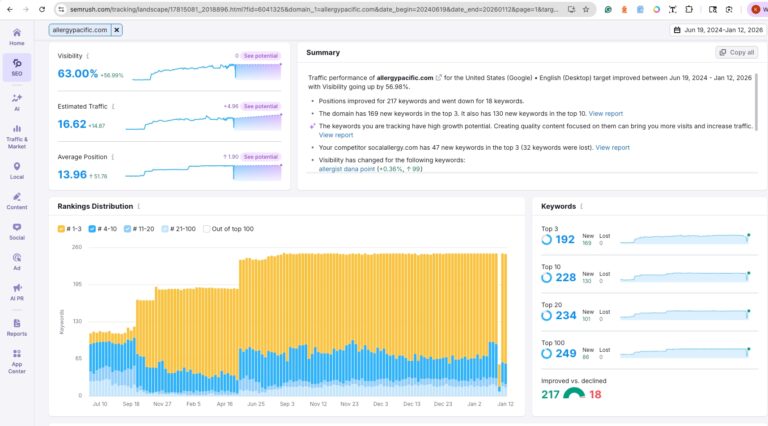Toggle the #21-100 legend checkbox
768x426 pixels.
pyautogui.click(x=165, y=229)
